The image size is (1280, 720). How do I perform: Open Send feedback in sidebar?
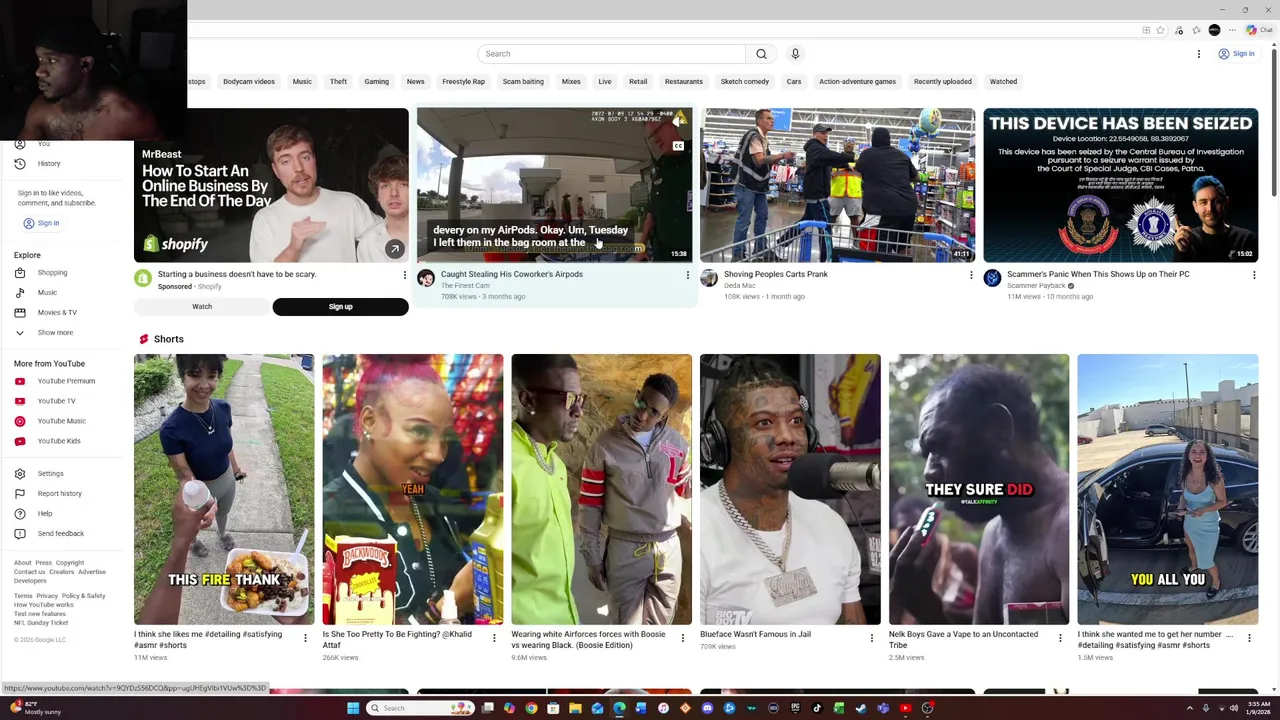point(60,533)
